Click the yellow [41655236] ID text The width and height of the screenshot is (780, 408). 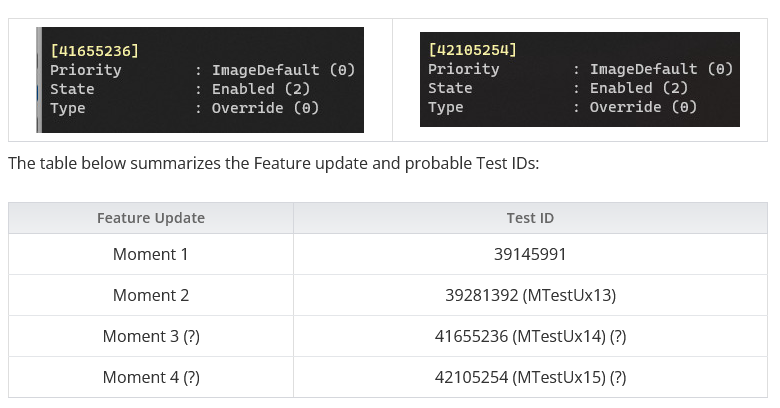[x=94, y=50]
